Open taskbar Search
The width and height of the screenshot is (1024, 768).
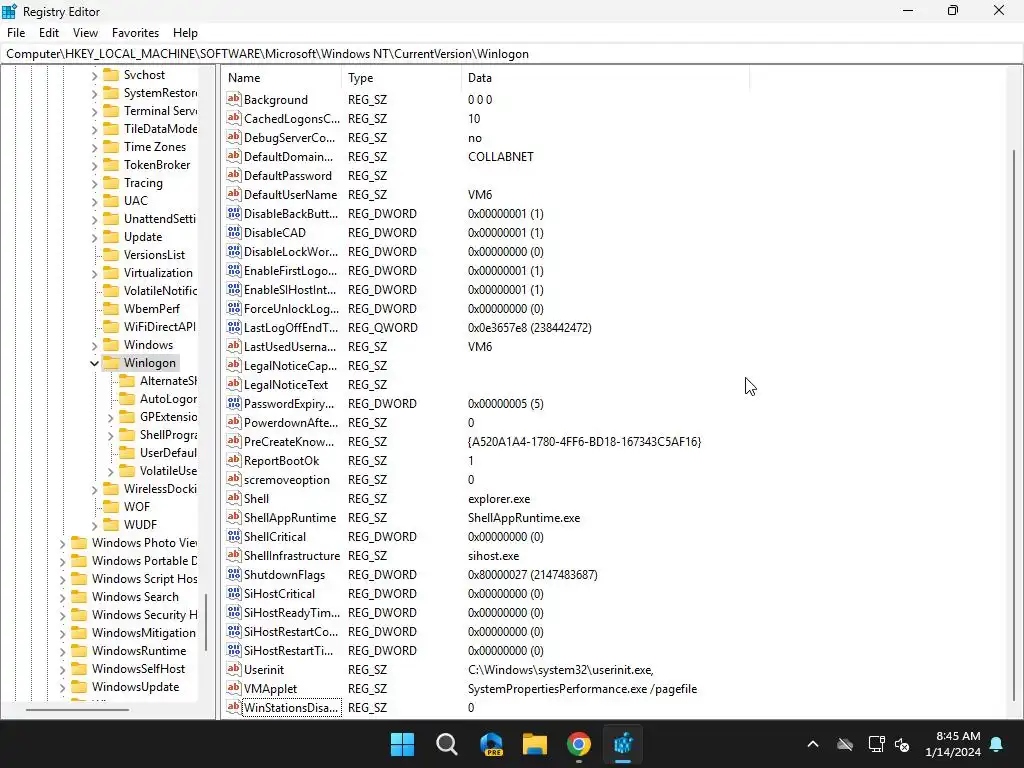(447, 744)
